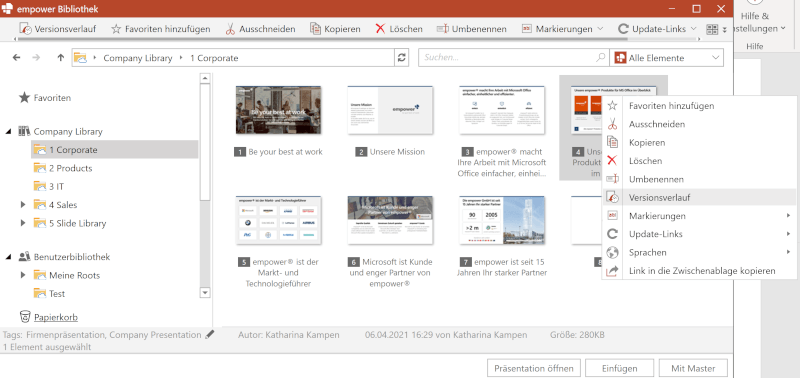Refresh the library path
This screenshot has height=378, width=800.
pos(402,58)
